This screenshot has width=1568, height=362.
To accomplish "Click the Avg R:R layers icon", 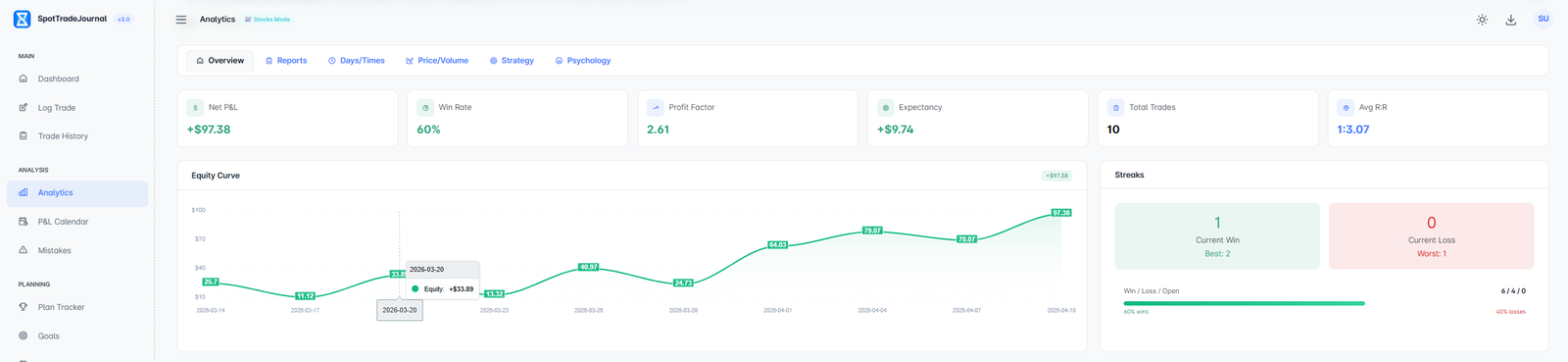I will click(x=1346, y=108).
